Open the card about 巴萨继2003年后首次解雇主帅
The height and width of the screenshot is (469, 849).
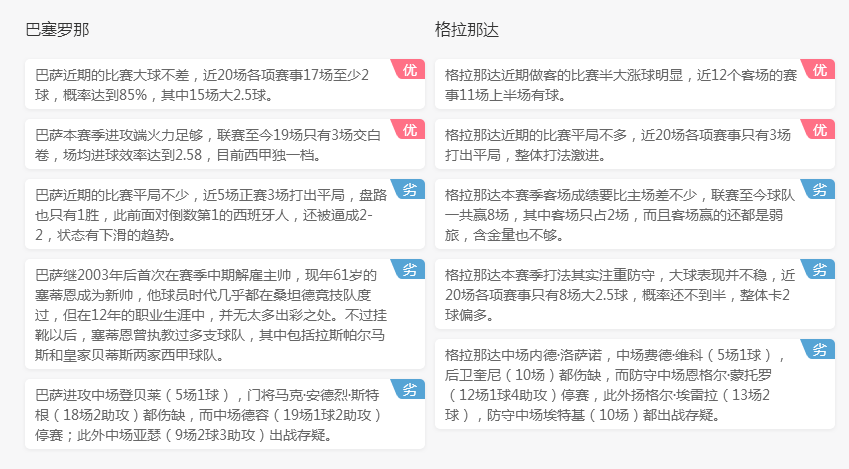[x=225, y=315]
